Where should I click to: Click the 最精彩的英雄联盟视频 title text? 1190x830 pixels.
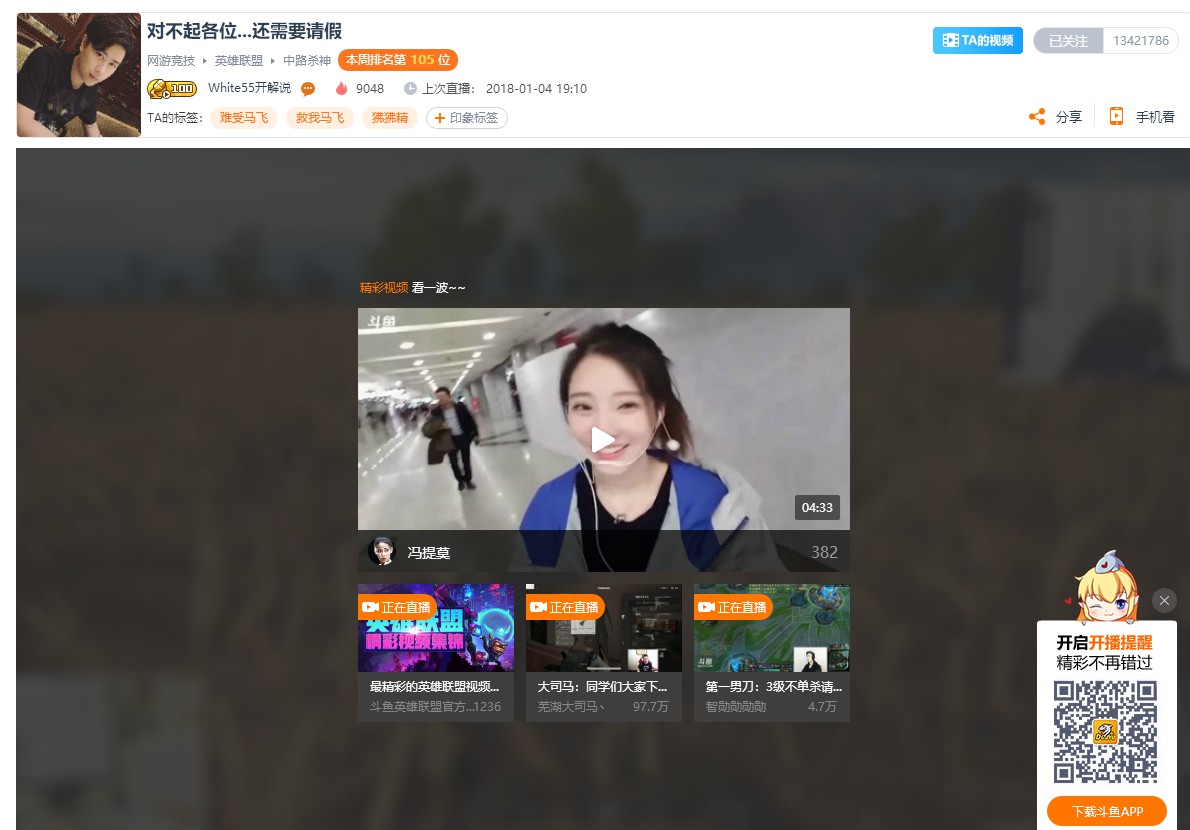434,687
